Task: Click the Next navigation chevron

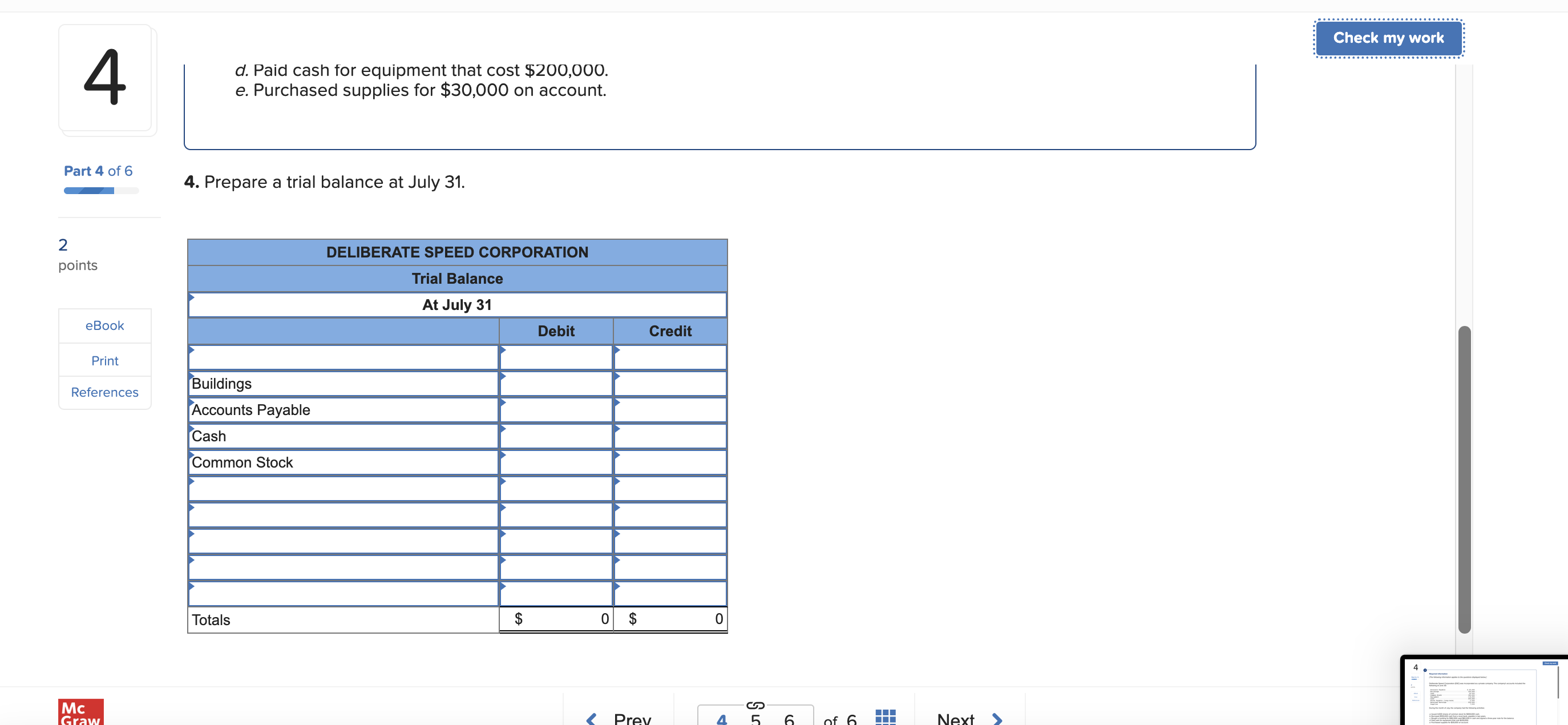Action: point(997,718)
